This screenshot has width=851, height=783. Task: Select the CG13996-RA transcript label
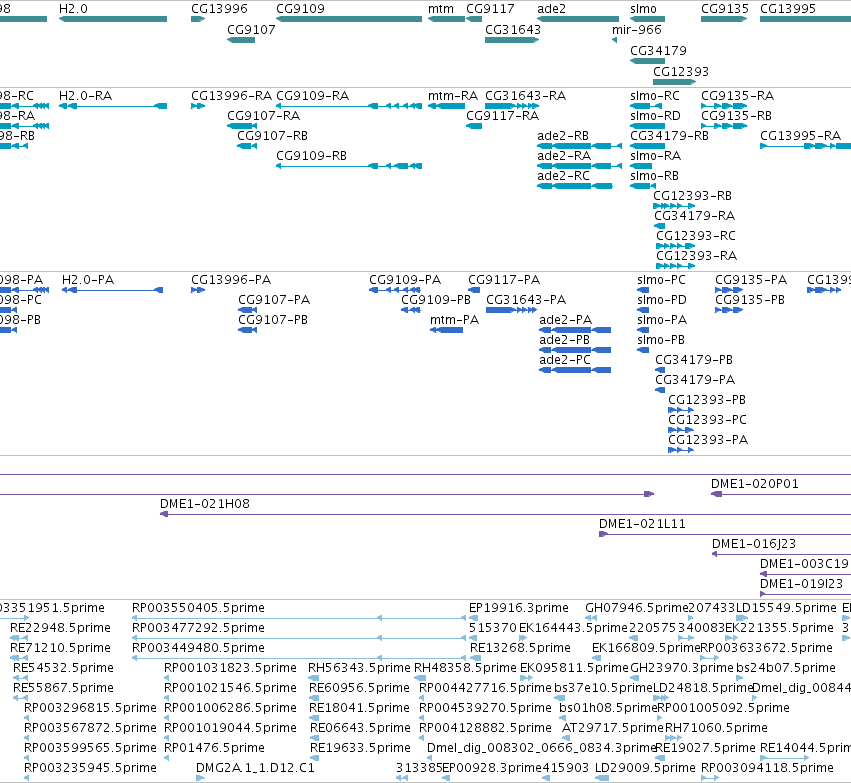[232, 96]
